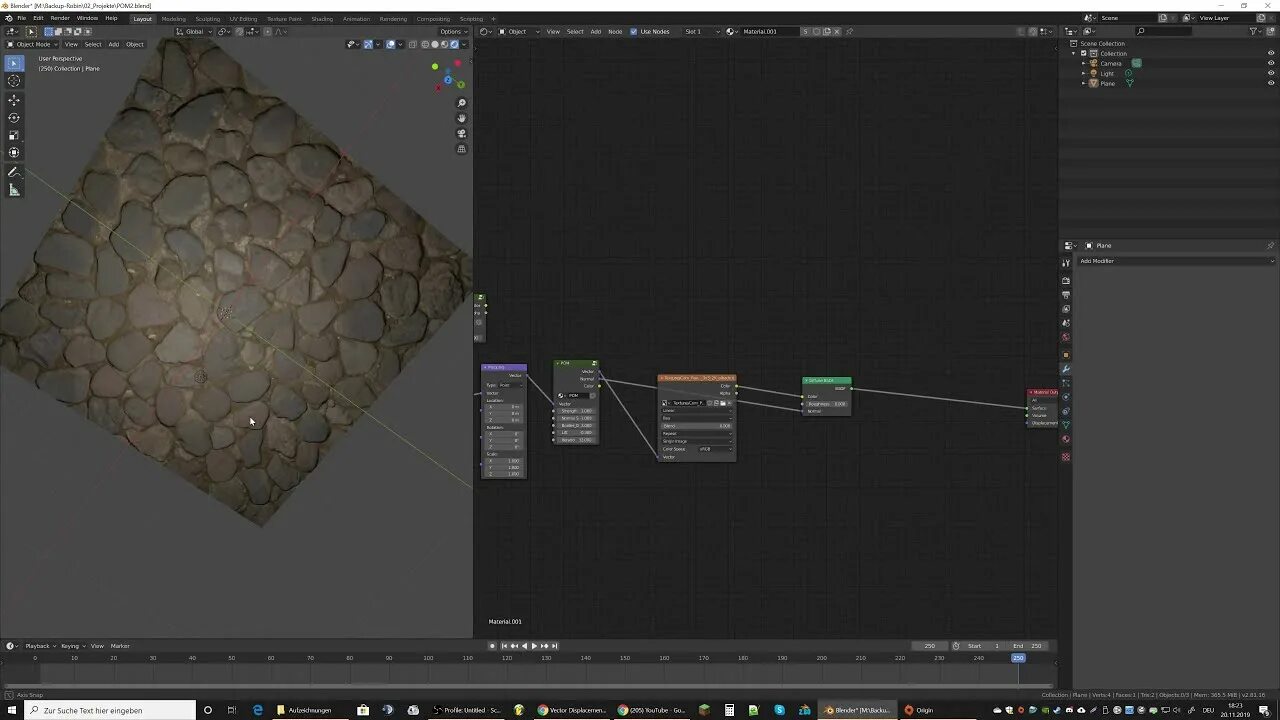Open the Texture properties checker tab icon

(x=1066, y=457)
